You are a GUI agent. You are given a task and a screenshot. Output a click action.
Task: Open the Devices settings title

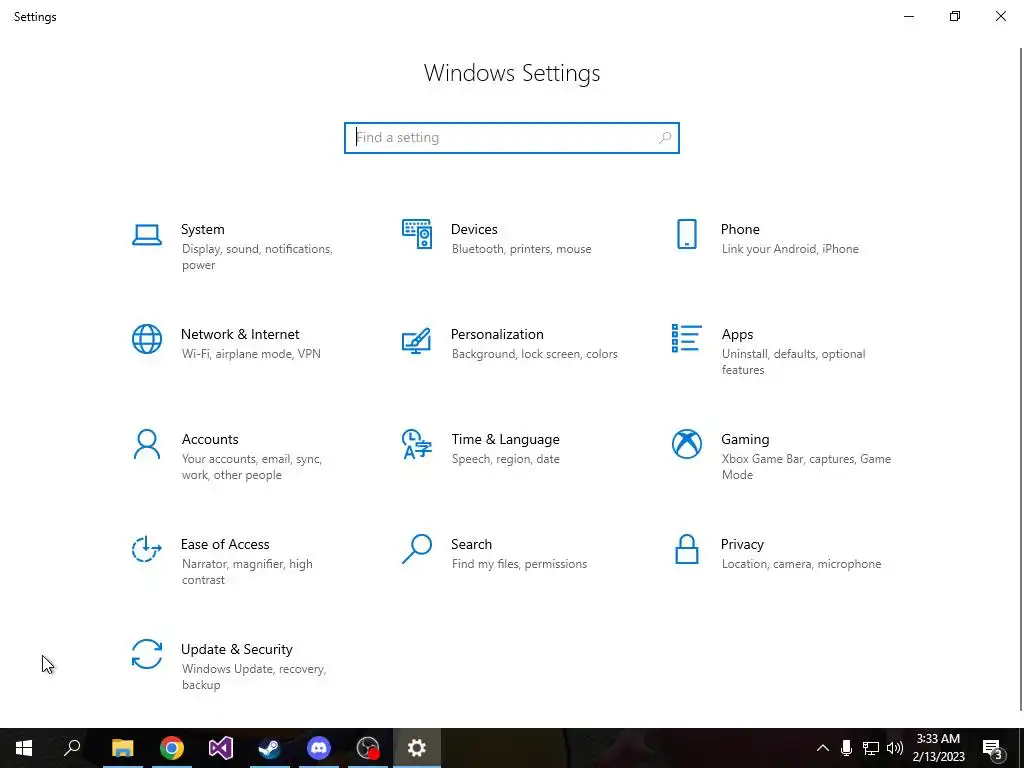point(474,229)
